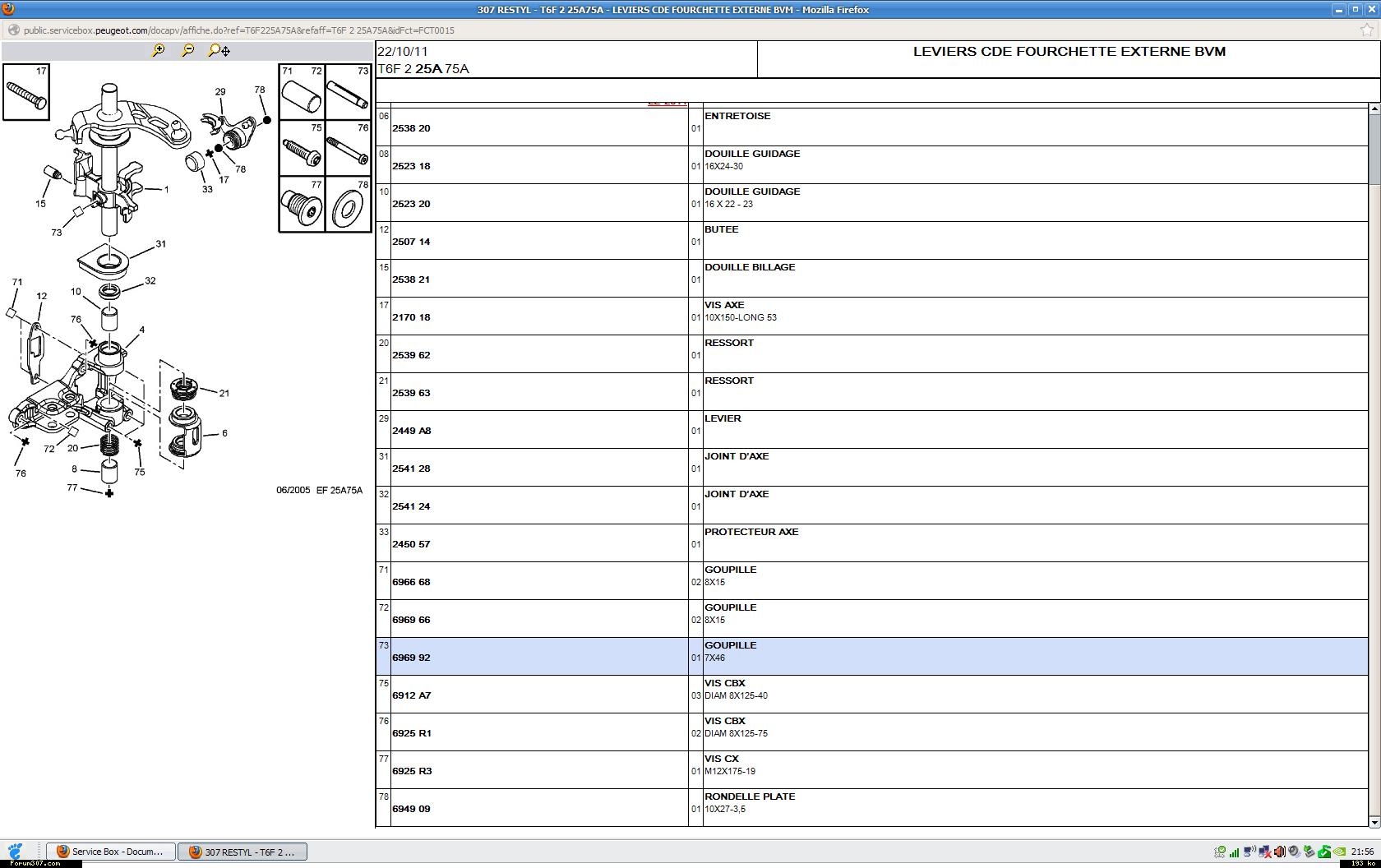Zoom out of the parts diagram

point(187,50)
